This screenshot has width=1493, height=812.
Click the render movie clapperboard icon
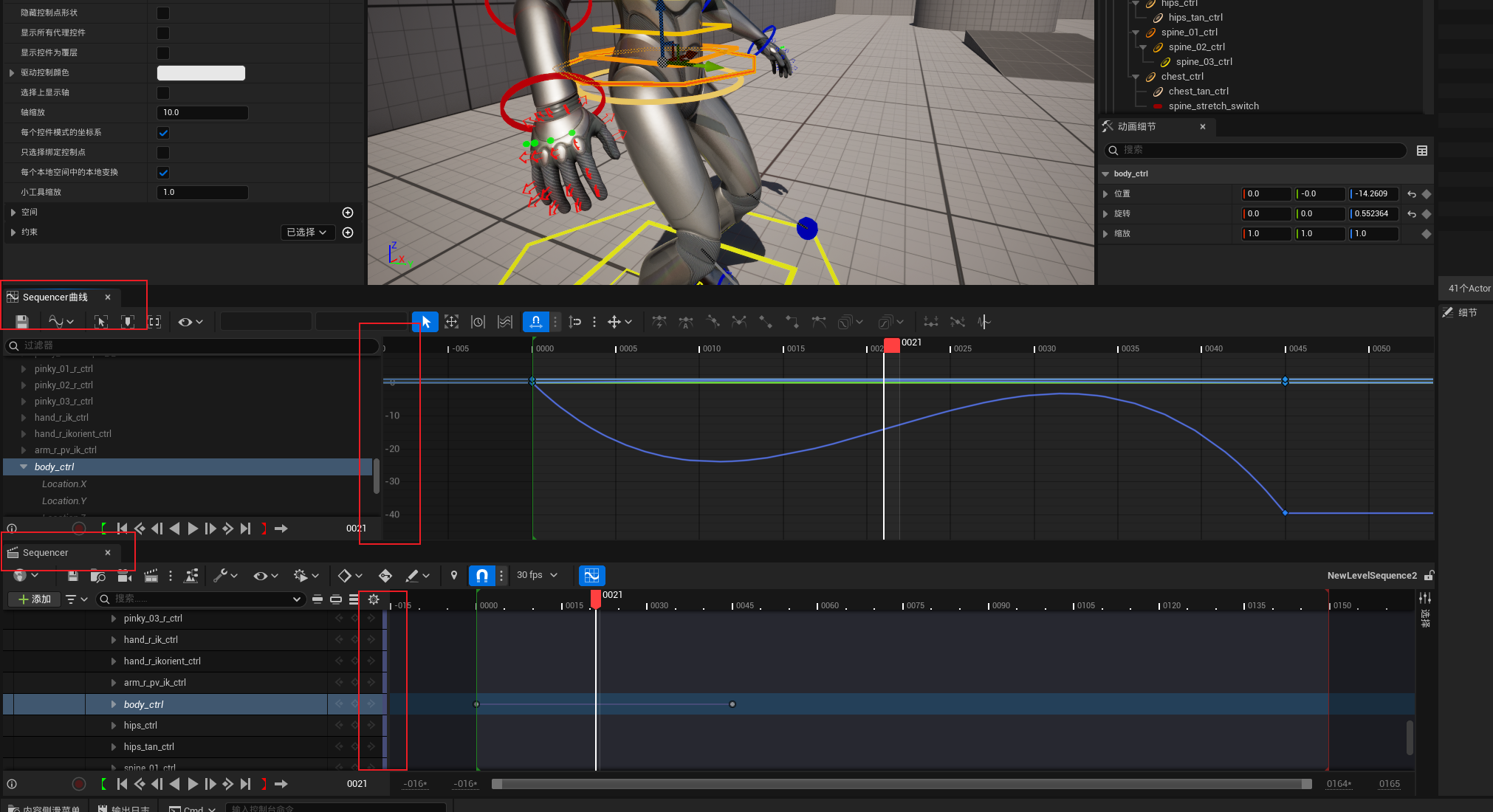151,575
